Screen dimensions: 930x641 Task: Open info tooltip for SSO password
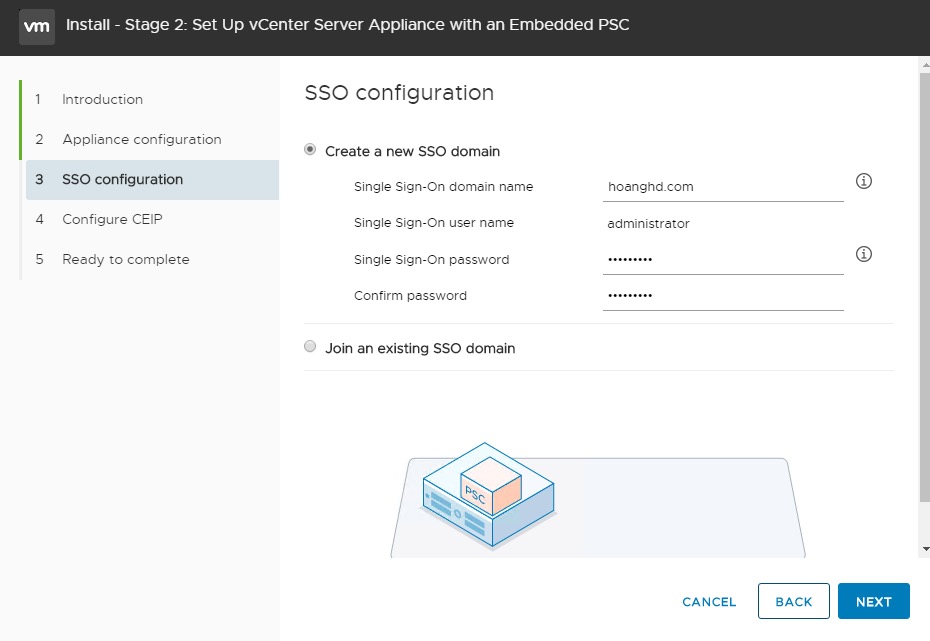(864, 254)
